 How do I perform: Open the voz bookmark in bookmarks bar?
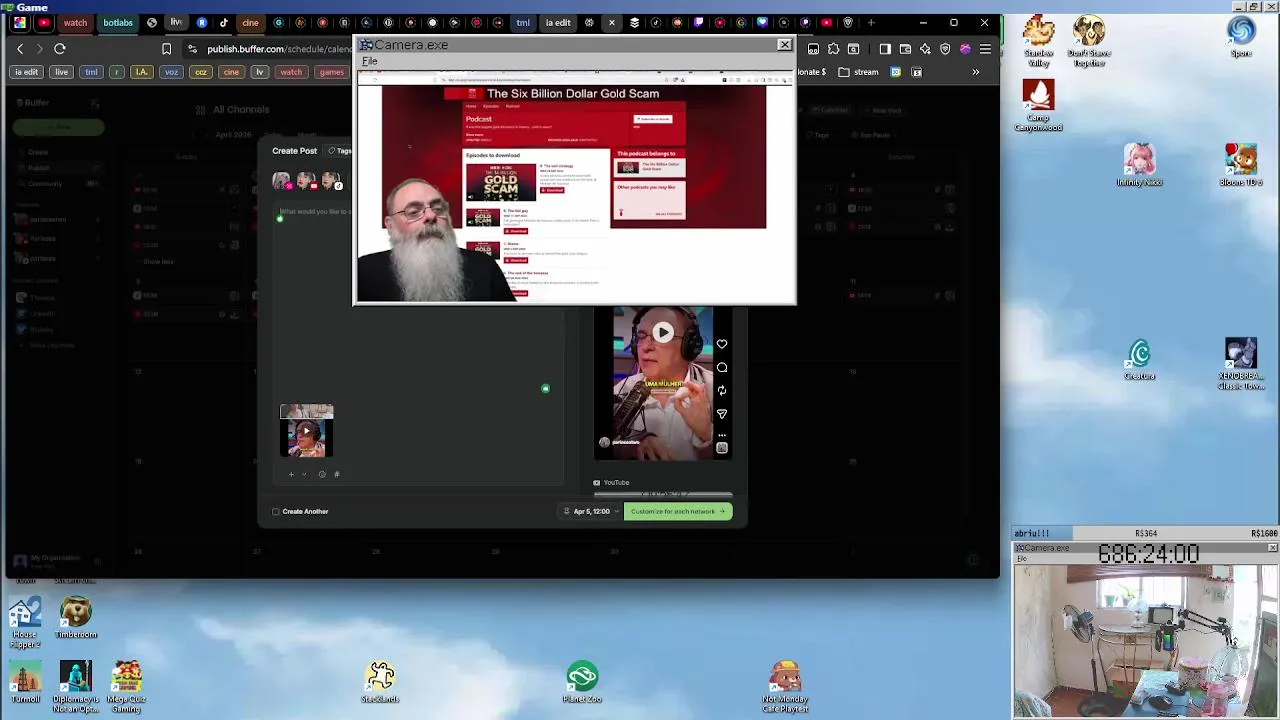click(171, 72)
